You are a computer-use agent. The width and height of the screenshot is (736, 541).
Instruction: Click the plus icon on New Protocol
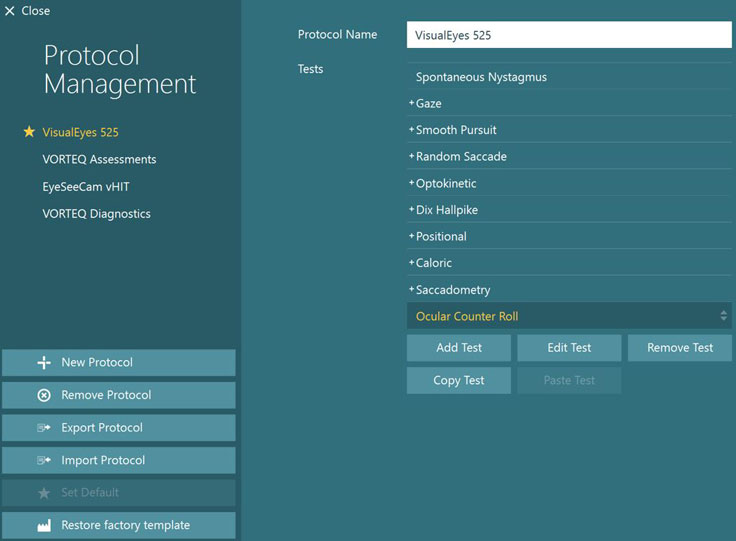[44, 363]
